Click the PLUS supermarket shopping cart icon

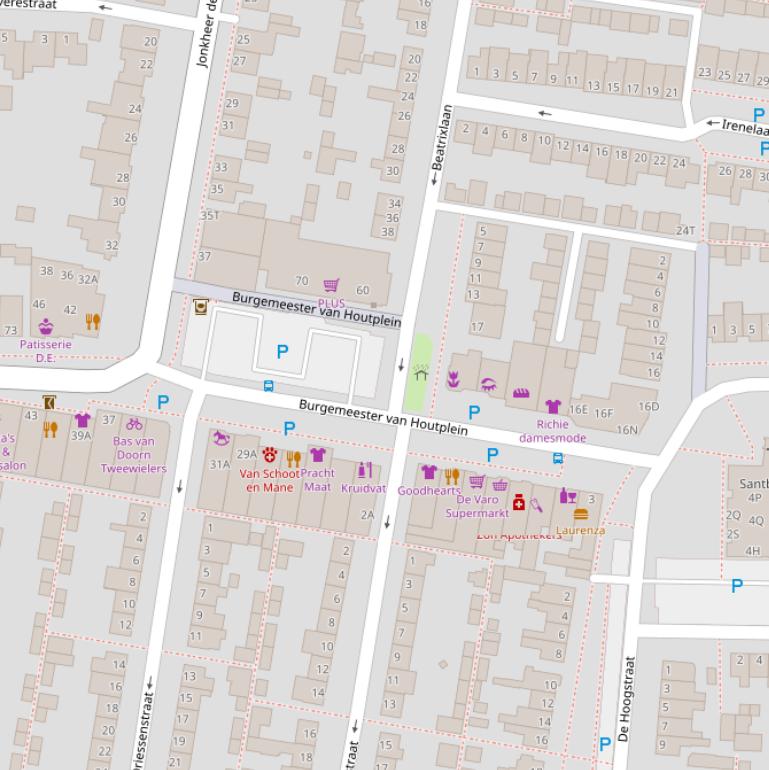point(332,286)
